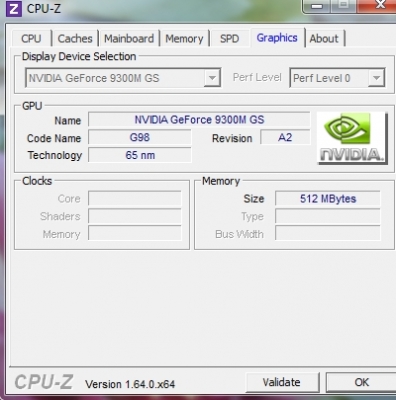The height and width of the screenshot is (400, 396).
Task: Minimize the CPU-Z window
Action: (317, 6)
